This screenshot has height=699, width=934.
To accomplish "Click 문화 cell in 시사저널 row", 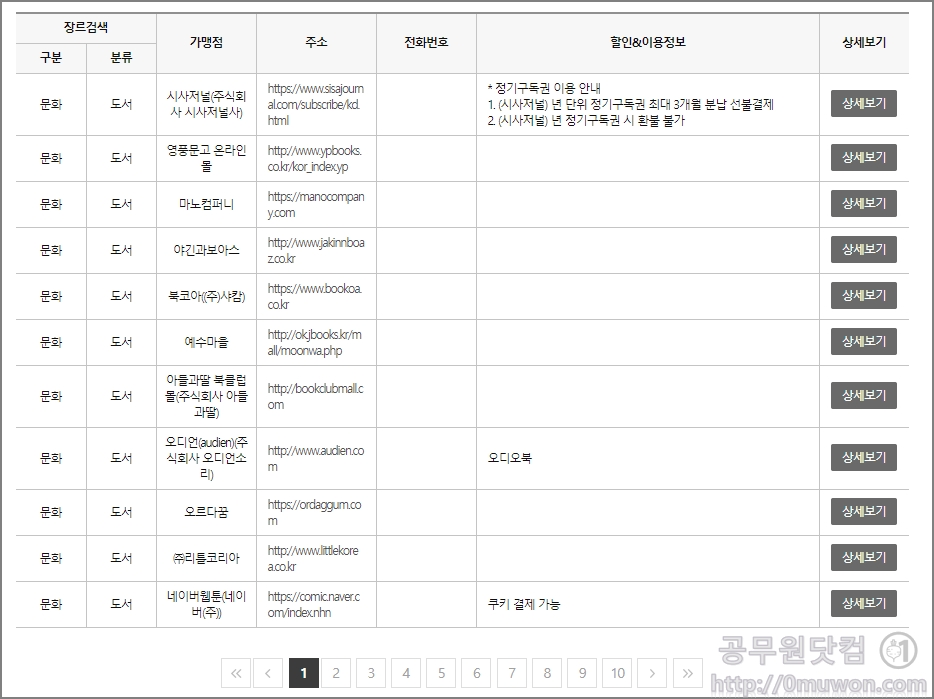I will point(51,104).
